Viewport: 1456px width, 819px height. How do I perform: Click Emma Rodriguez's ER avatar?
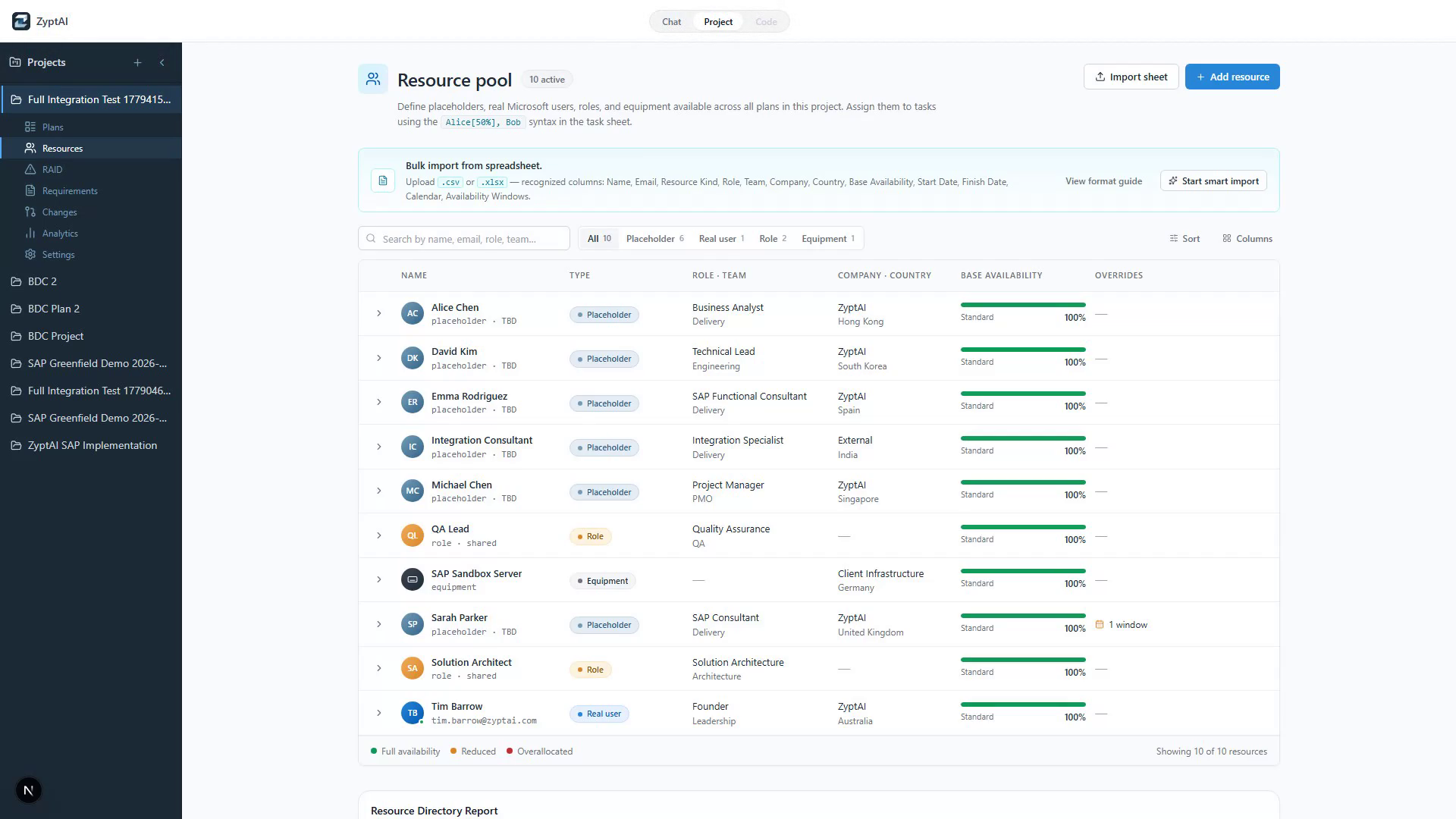click(x=413, y=402)
